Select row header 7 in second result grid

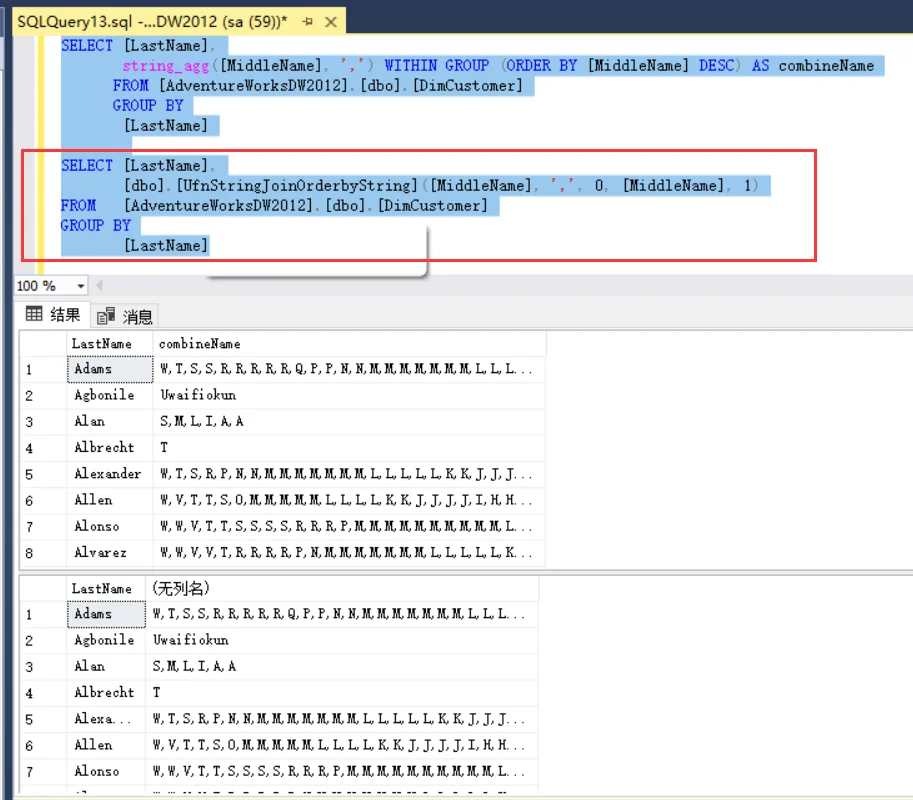(43, 771)
